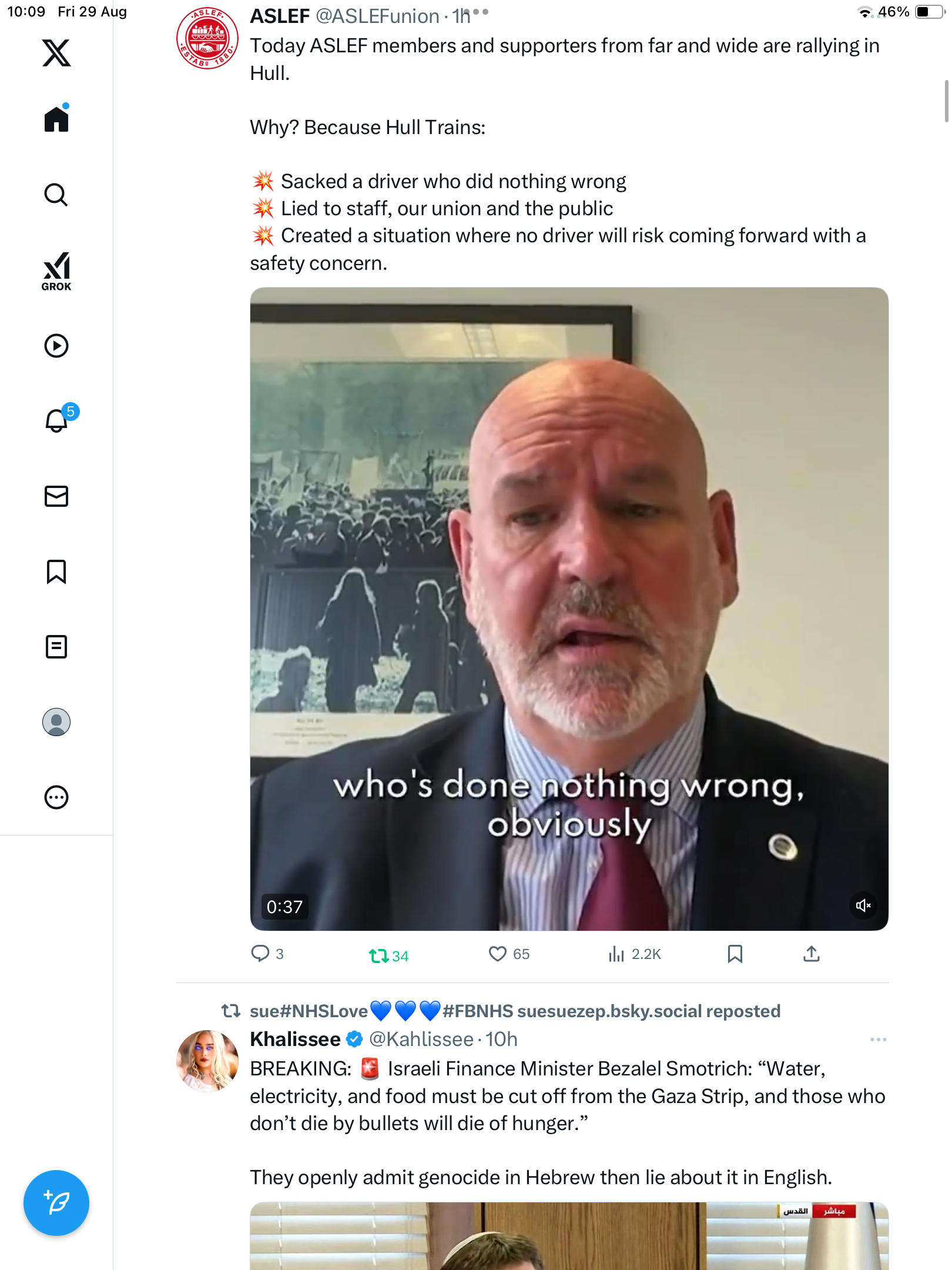This screenshot has height=1270, width=952.
Task: Unmute the ASLEF video
Action: [x=863, y=905]
